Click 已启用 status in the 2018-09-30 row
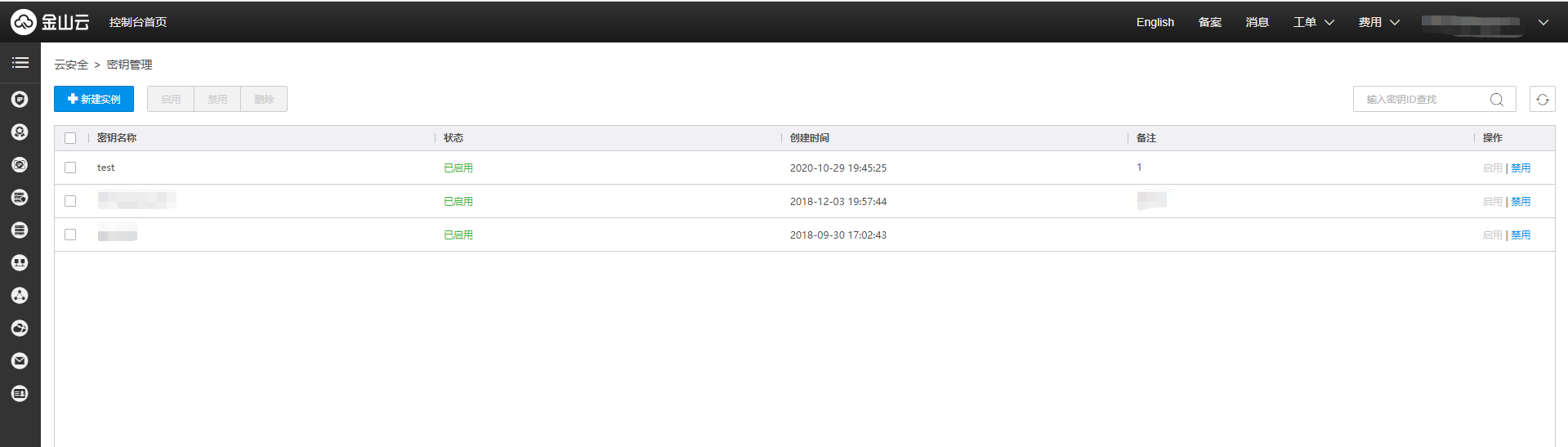Screen dimensions: 1568x447 [458, 235]
